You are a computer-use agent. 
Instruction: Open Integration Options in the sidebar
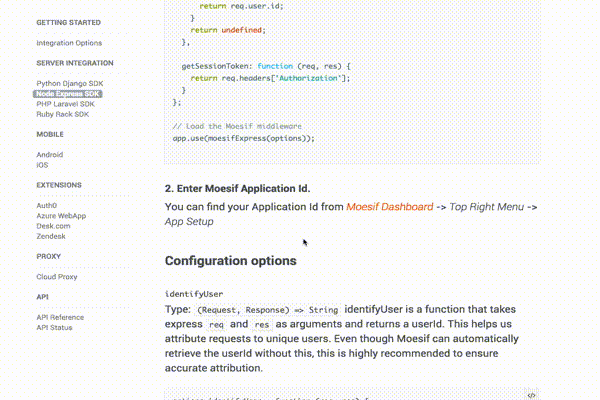pos(69,43)
